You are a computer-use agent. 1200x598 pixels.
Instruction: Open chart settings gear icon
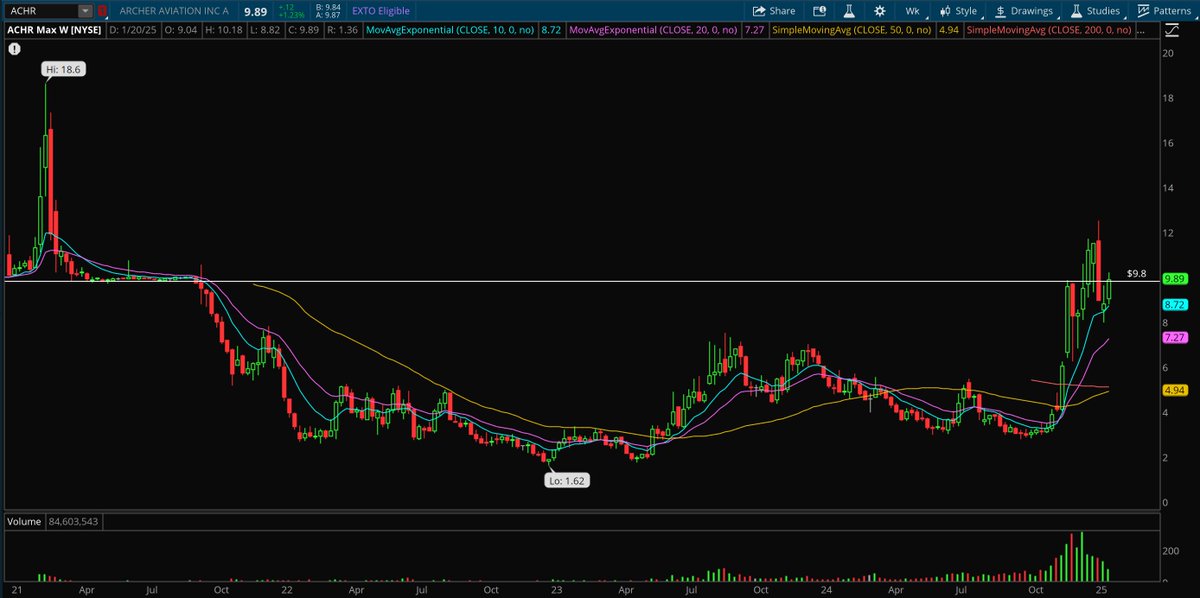coord(879,11)
